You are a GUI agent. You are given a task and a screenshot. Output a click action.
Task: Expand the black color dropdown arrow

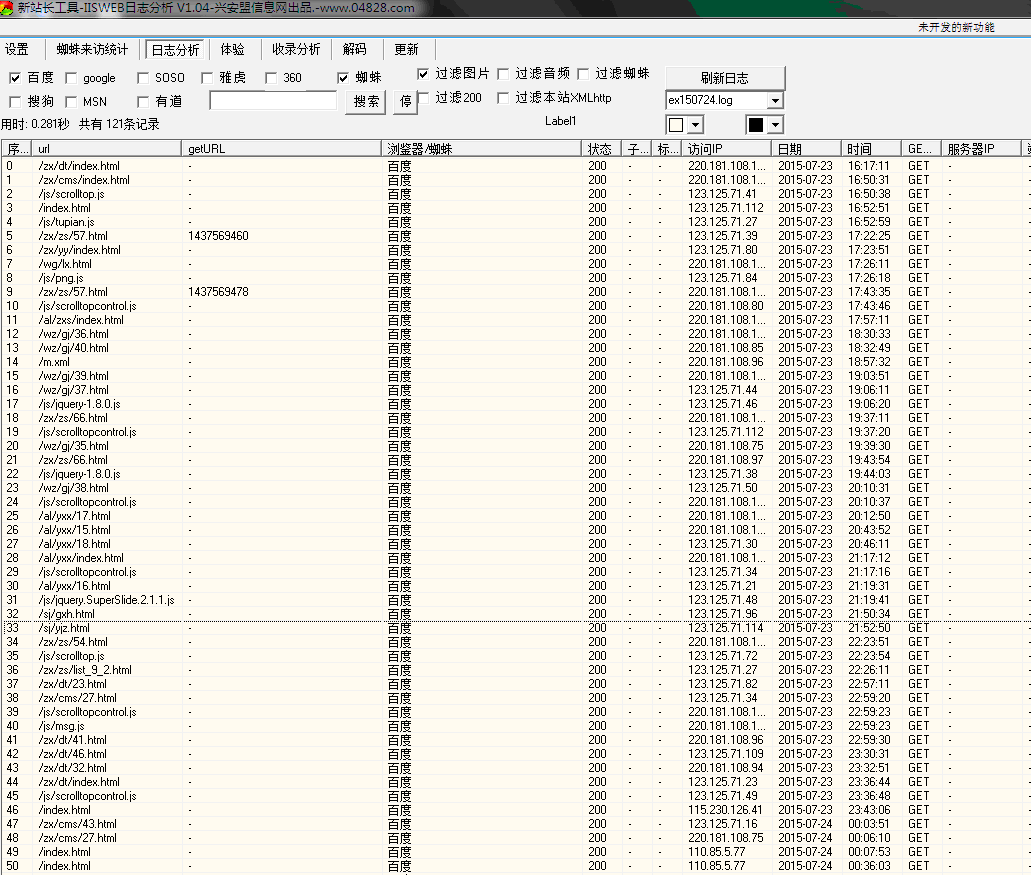[776, 125]
